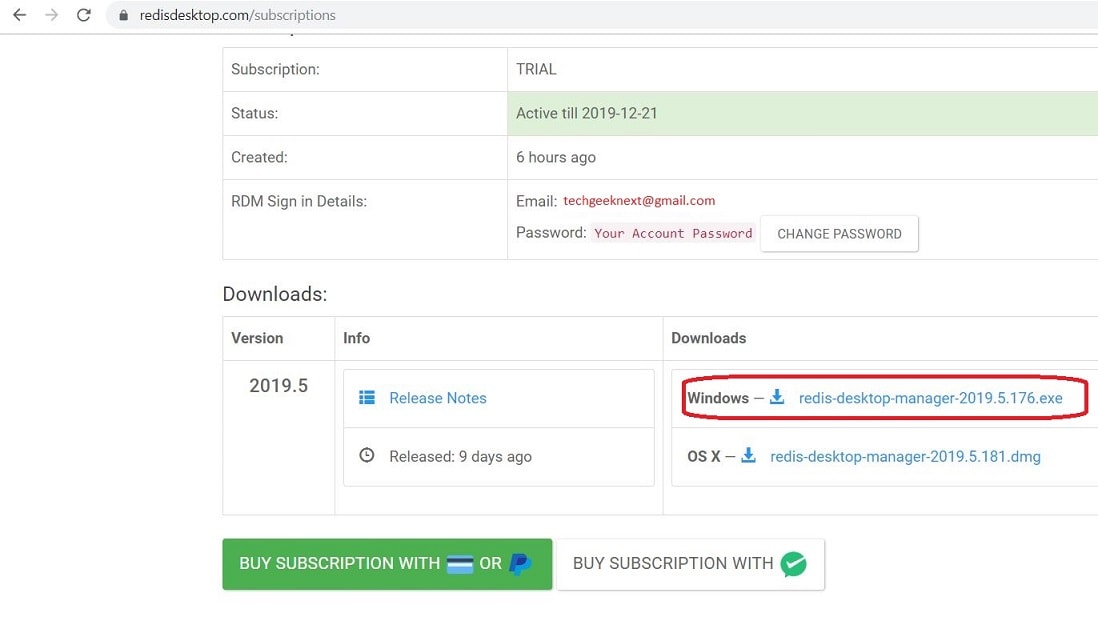The width and height of the screenshot is (1098, 625).
Task: Click the 'Subscription:' row label
Action: (275, 69)
